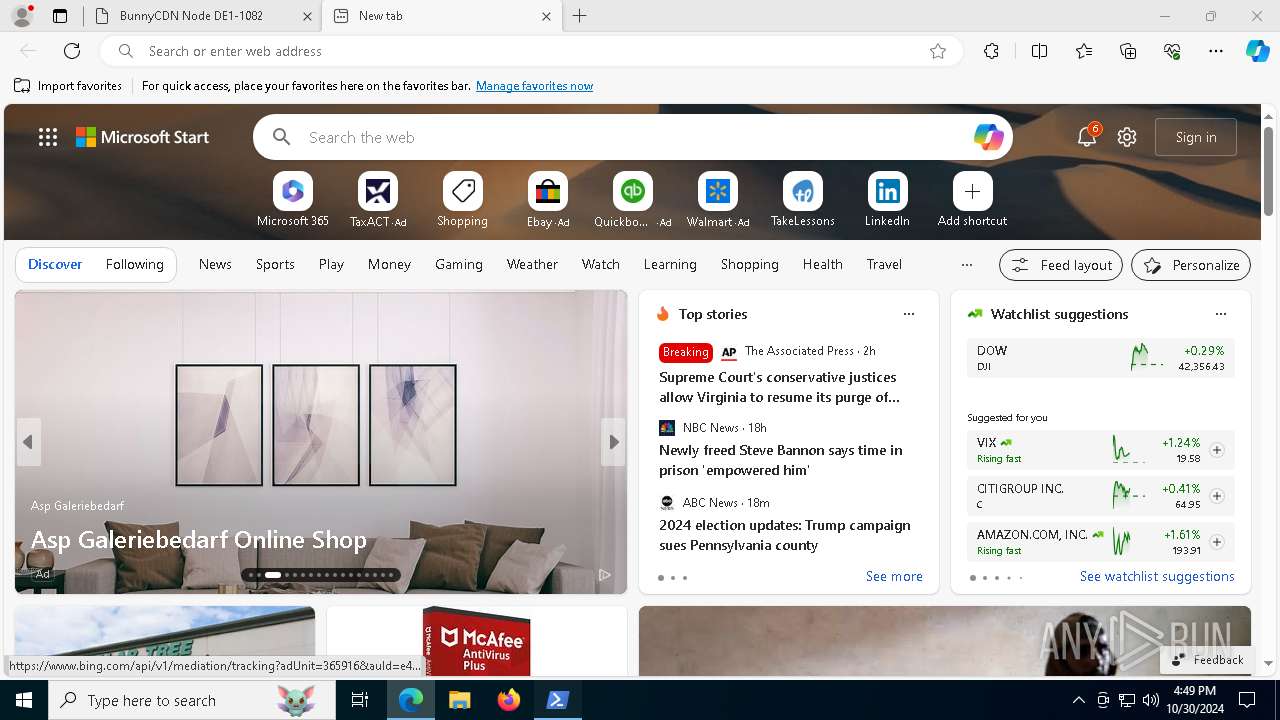Open Feed layout options
The height and width of the screenshot is (720, 1280).
coord(1061,265)
